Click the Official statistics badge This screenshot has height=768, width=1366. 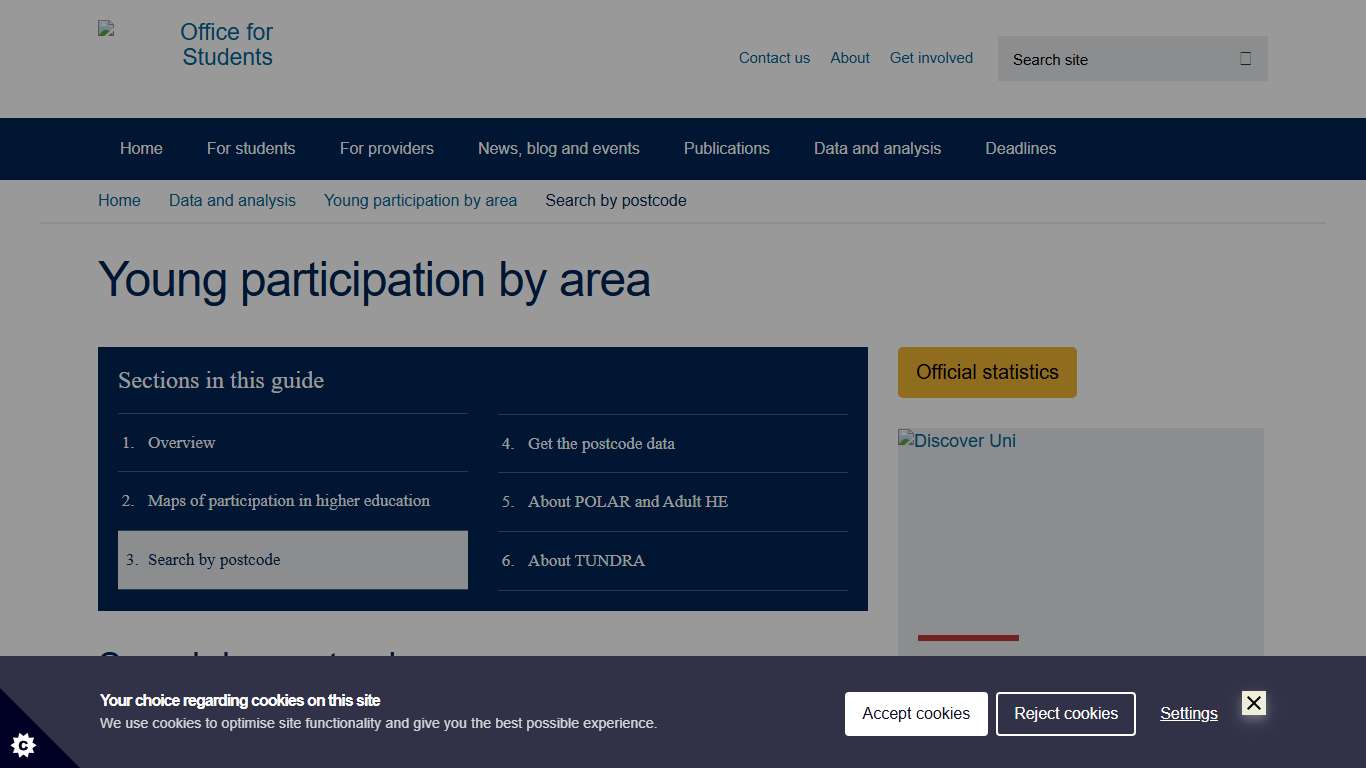tap(987, 372)
